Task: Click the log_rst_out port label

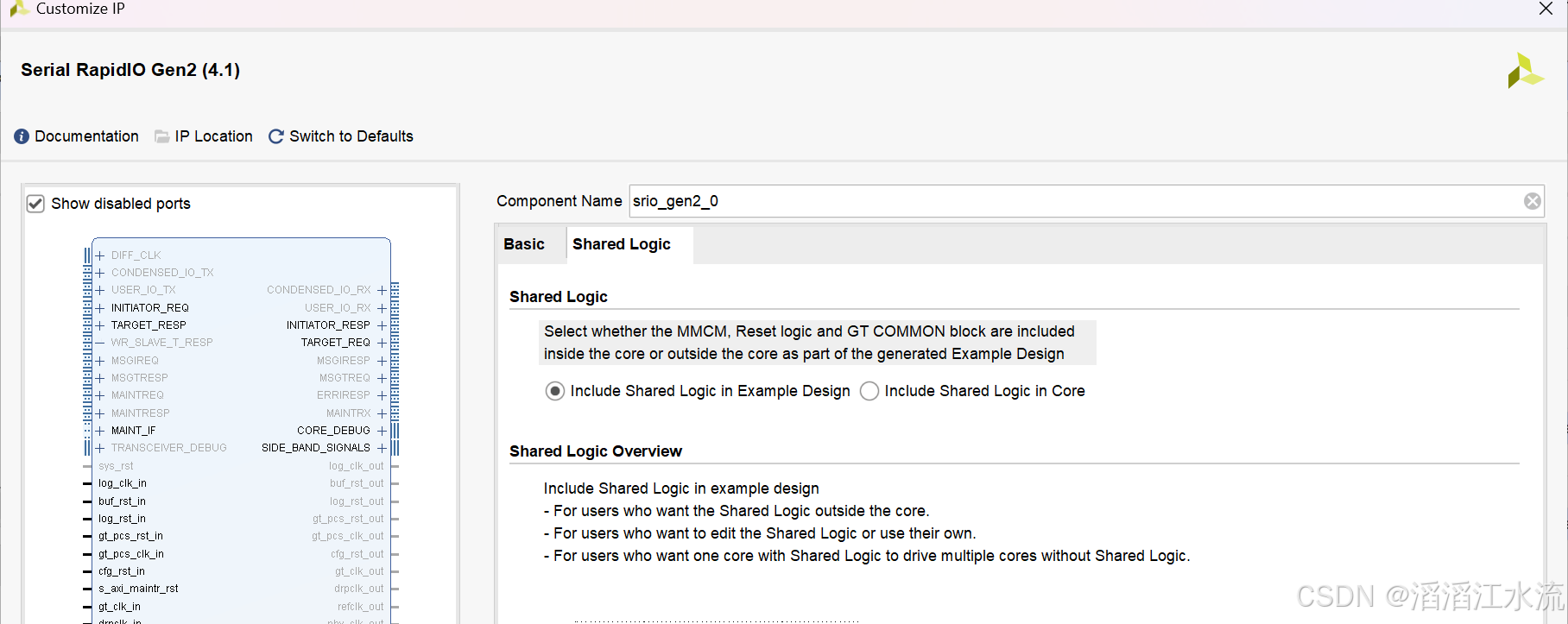Action: [357, 501]
